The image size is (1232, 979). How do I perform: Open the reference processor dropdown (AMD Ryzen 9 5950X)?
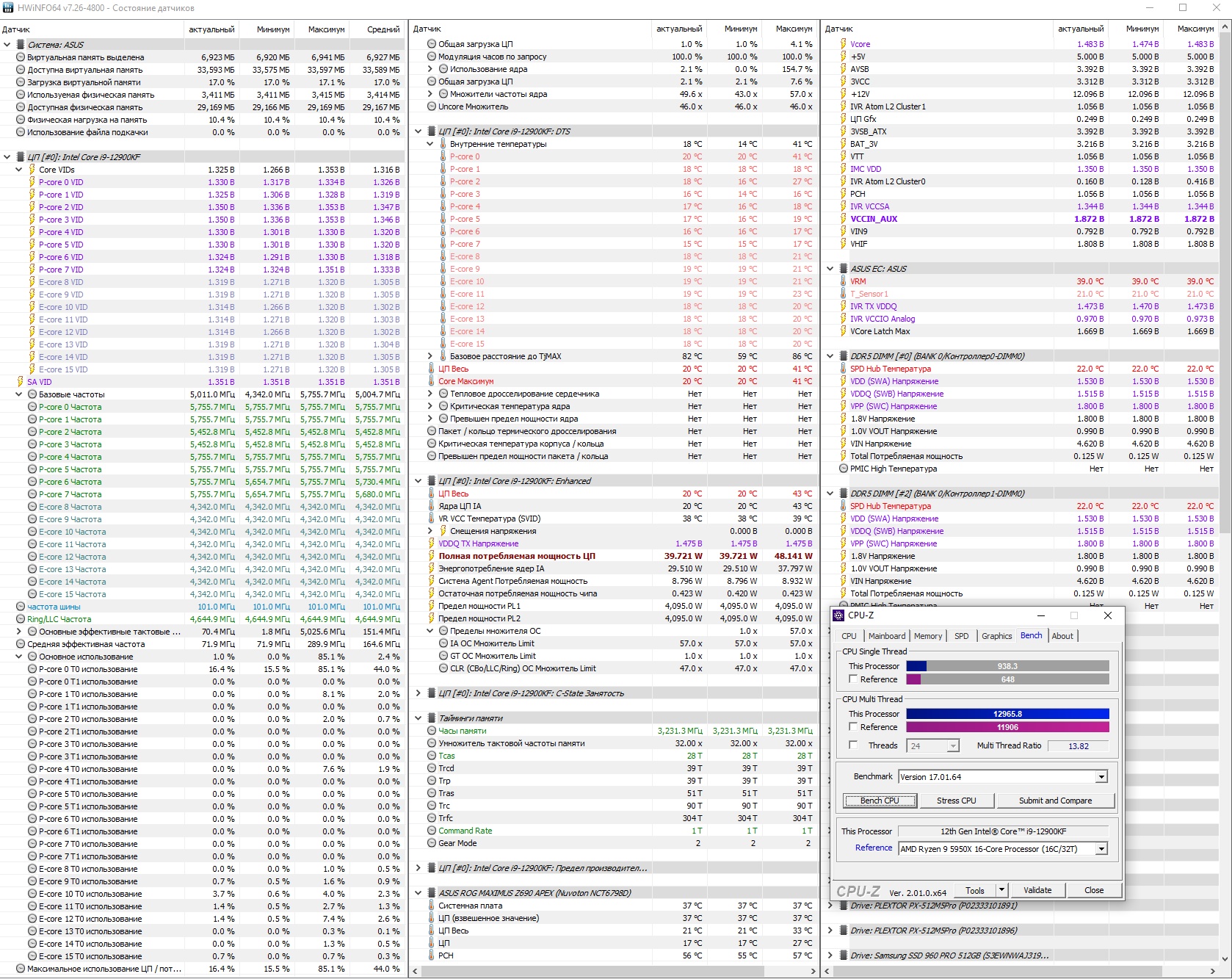click(x=1101, y=849)
